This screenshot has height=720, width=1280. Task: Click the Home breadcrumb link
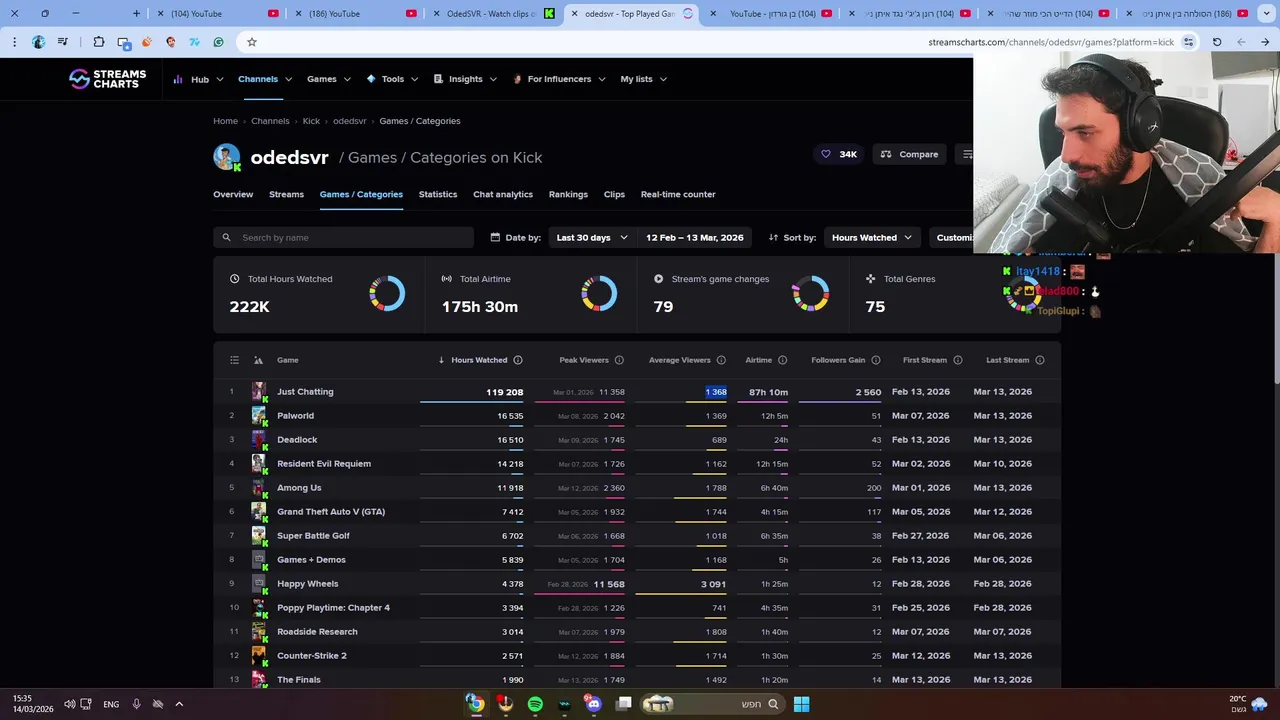point(225,121)
